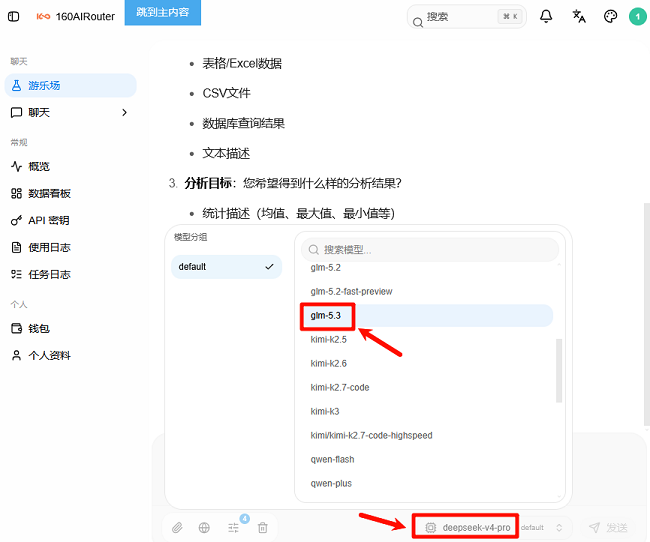Toggle the sidebar panel icon
The height and width of the screenshot is (542, 650).
[x=14, y=17]
